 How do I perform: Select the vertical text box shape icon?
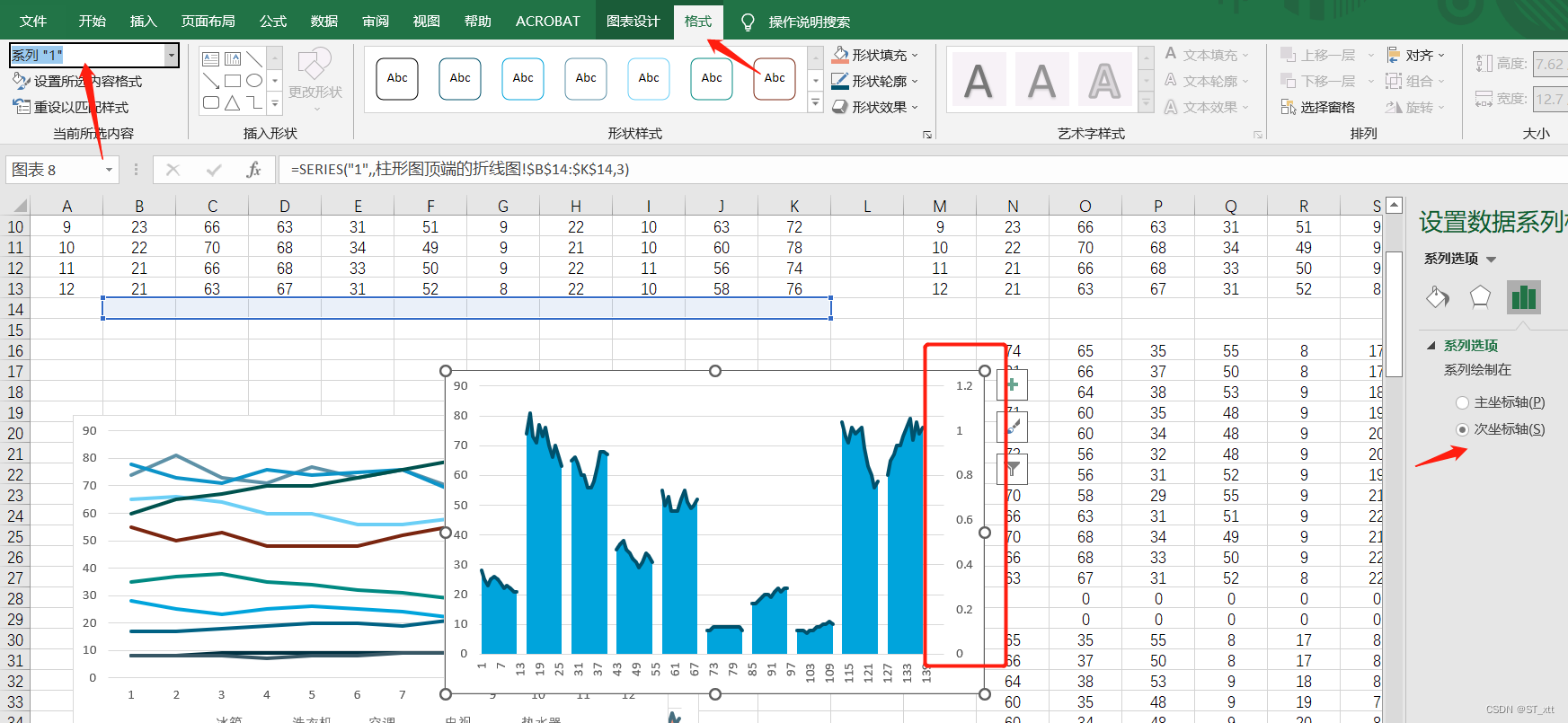[x=233, y=59]
